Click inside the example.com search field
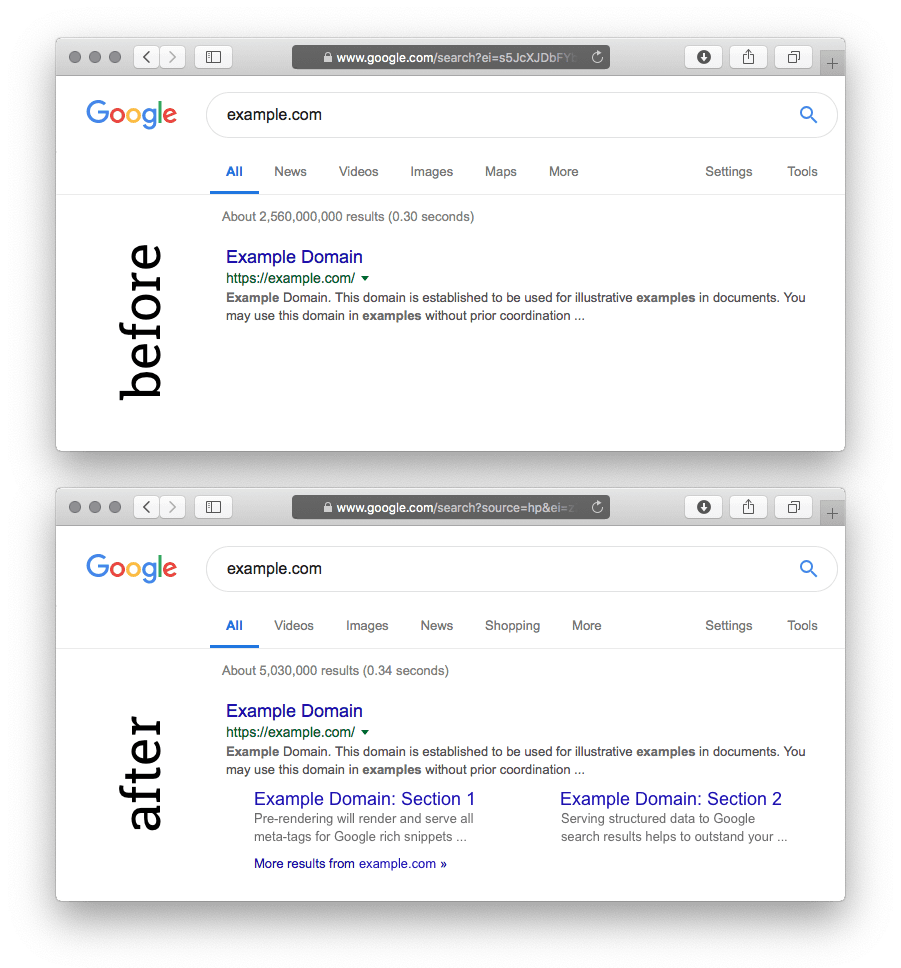The height and width of the screenshot is (968, 901). pos(400,115)
